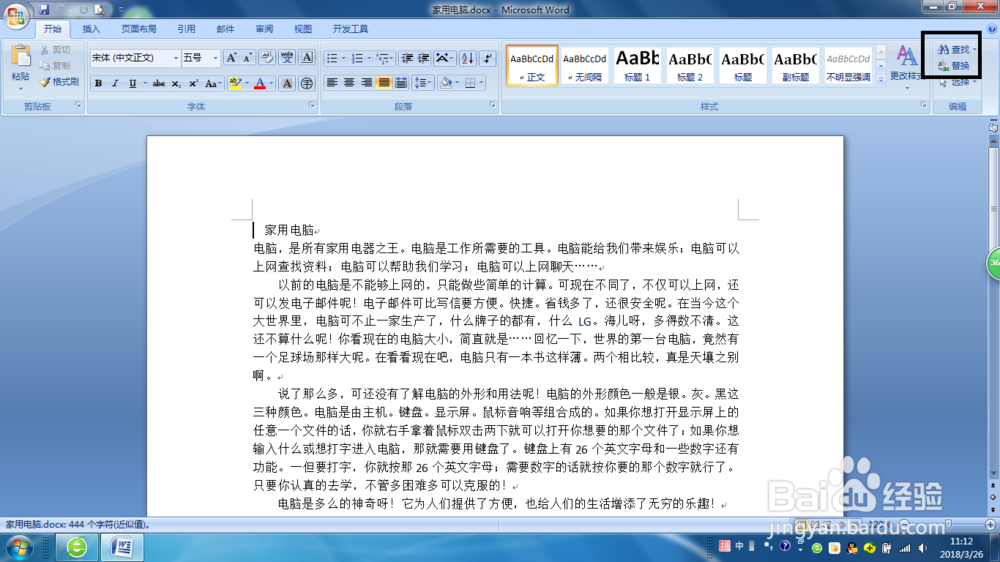The height and width of the screenshot is (562, 1000).
Task: Switch to the 页面布局 tab
Action: pyautogui.click(x=138, y=29)
